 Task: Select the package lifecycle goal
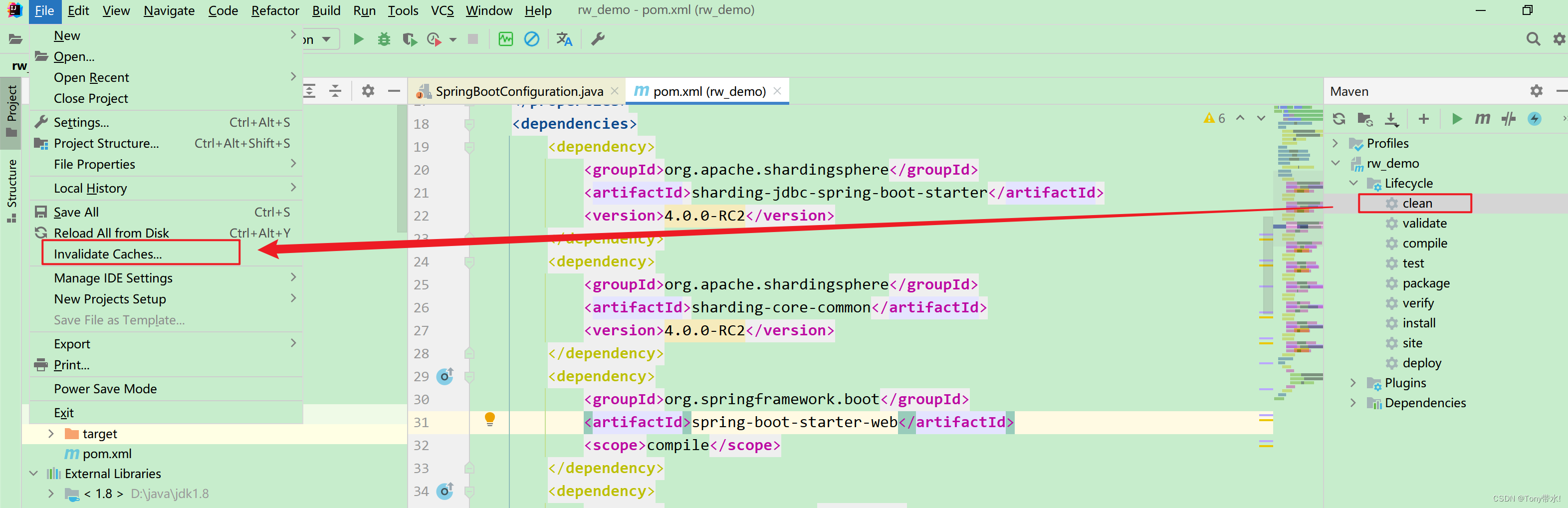click(1425, 283)
